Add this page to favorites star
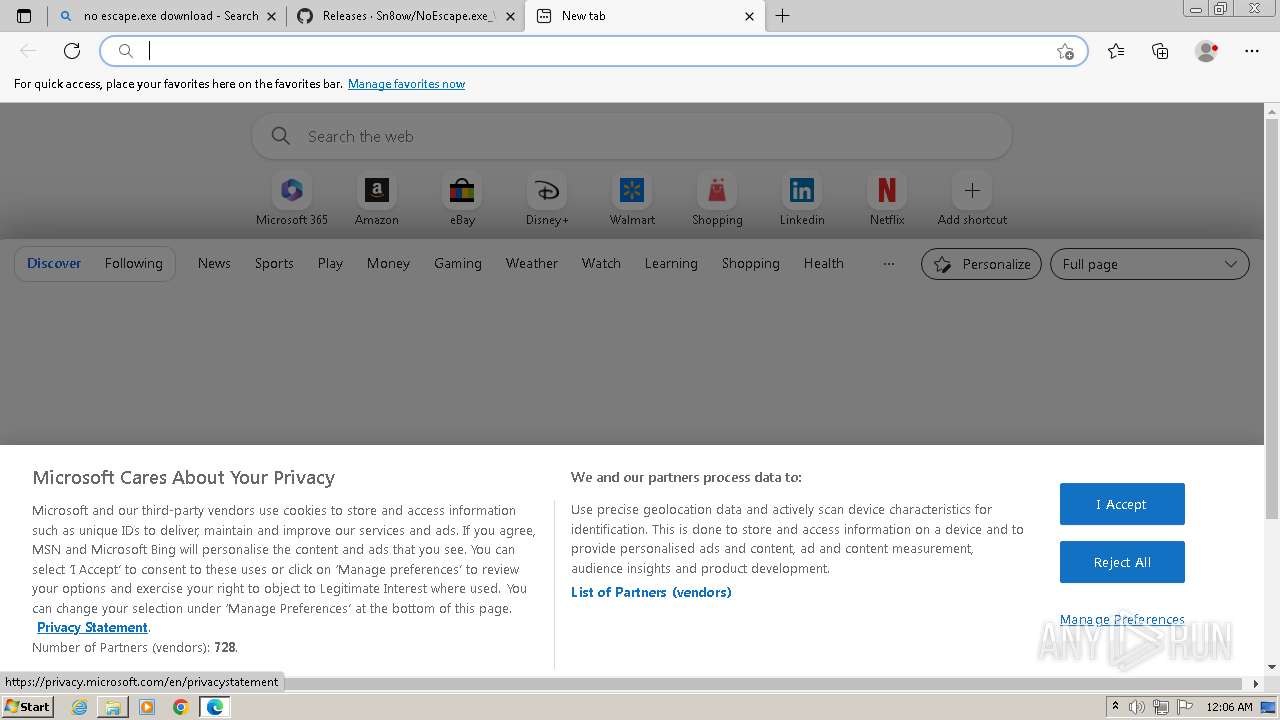Viewport: 1280px width, 720px height. pyautogui.click(x=1065, y=51)
